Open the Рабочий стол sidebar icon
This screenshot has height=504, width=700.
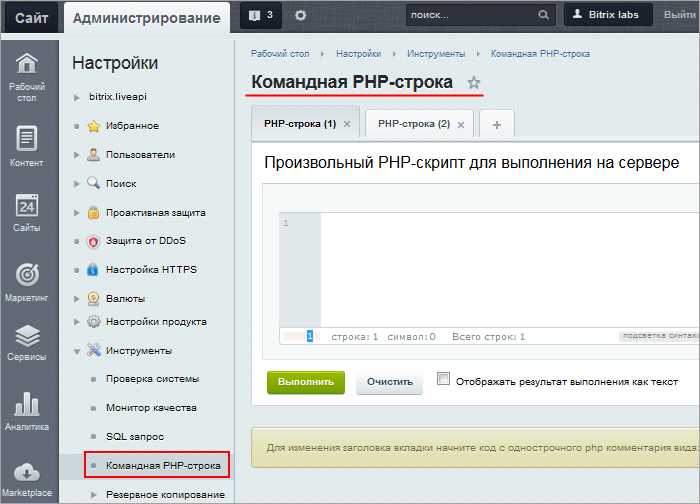click(x=27, y=63)
